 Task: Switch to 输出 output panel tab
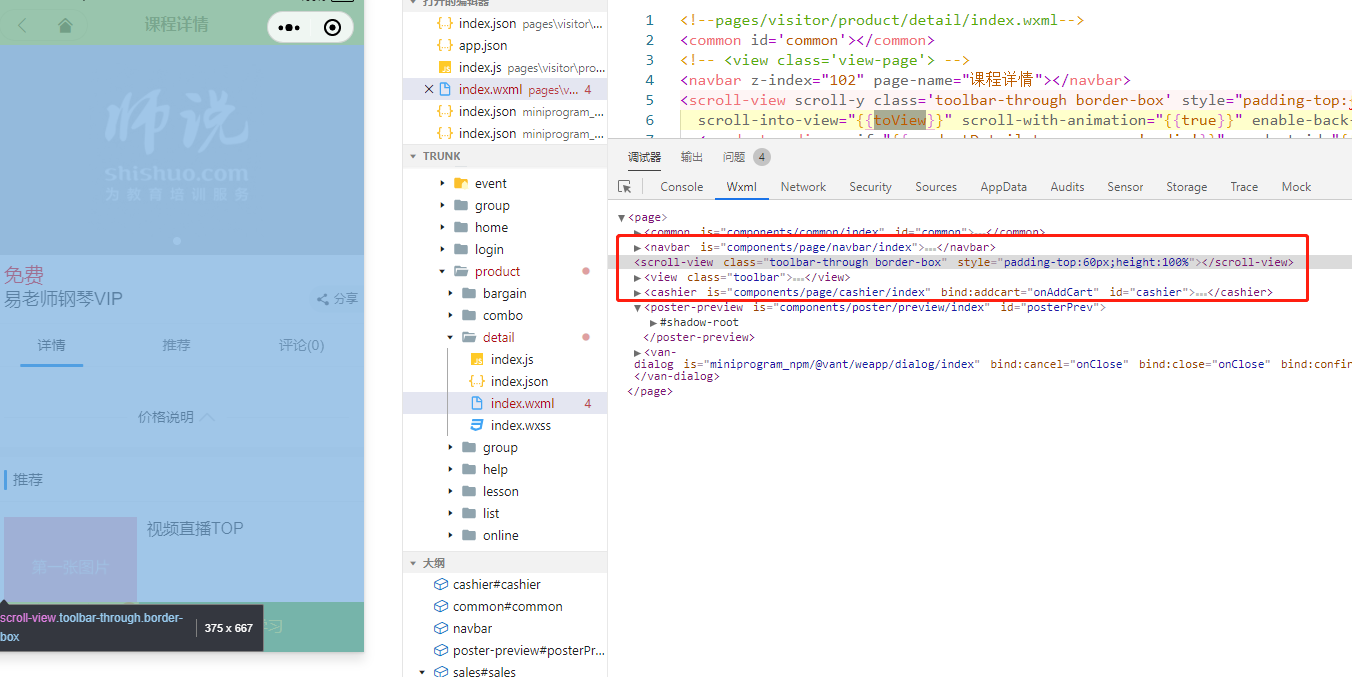692,157
